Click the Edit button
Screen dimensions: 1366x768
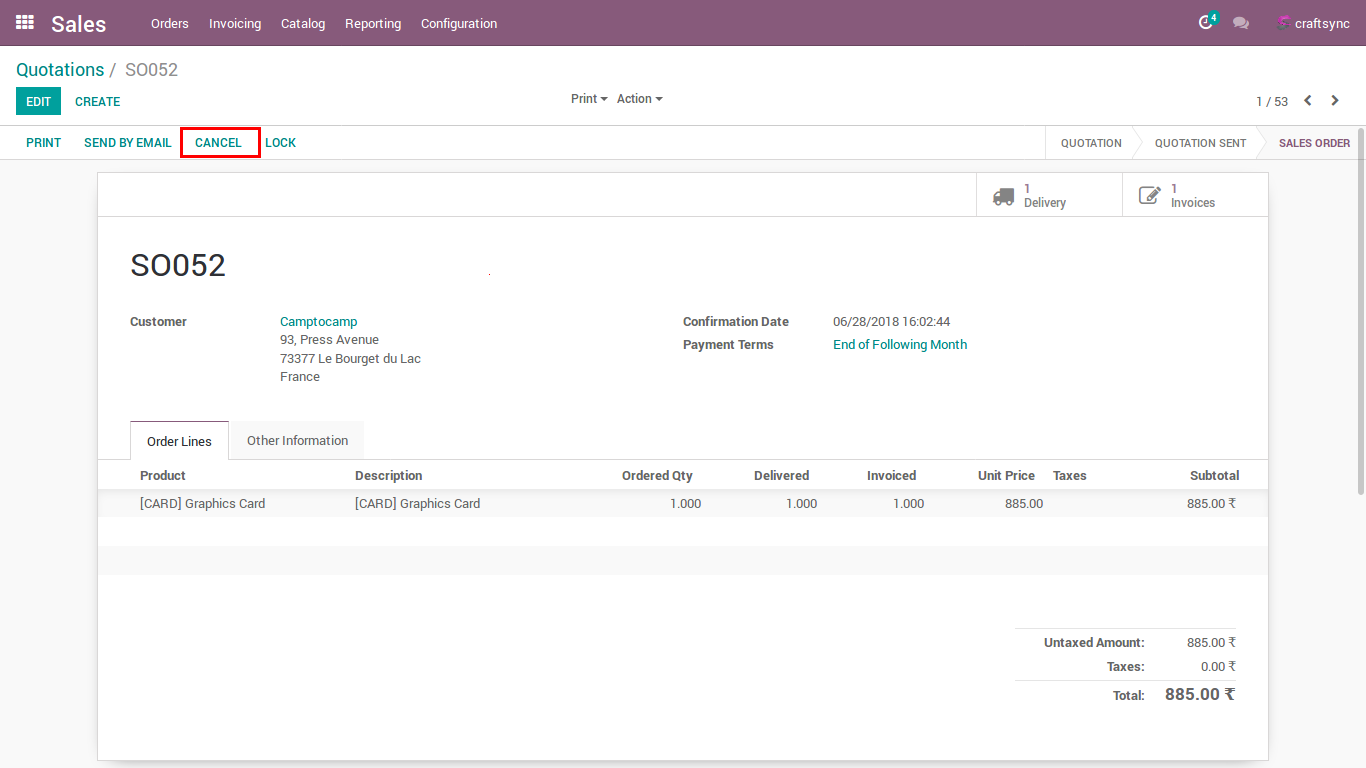pyautogui.click(x=38, y=101)
